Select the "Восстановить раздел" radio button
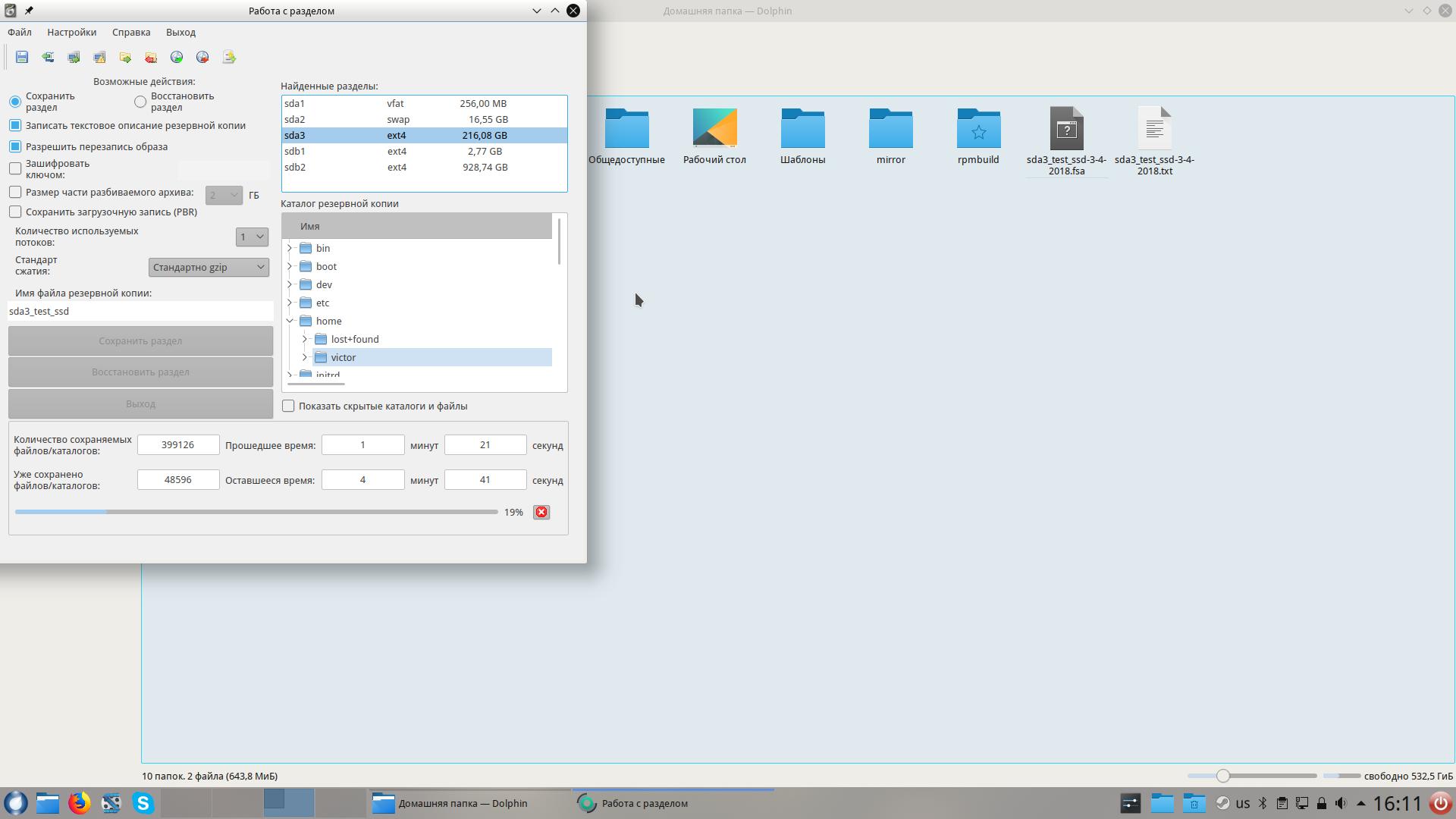The height and width of the screenshot is (819, 1456). [x=140, y=102]
